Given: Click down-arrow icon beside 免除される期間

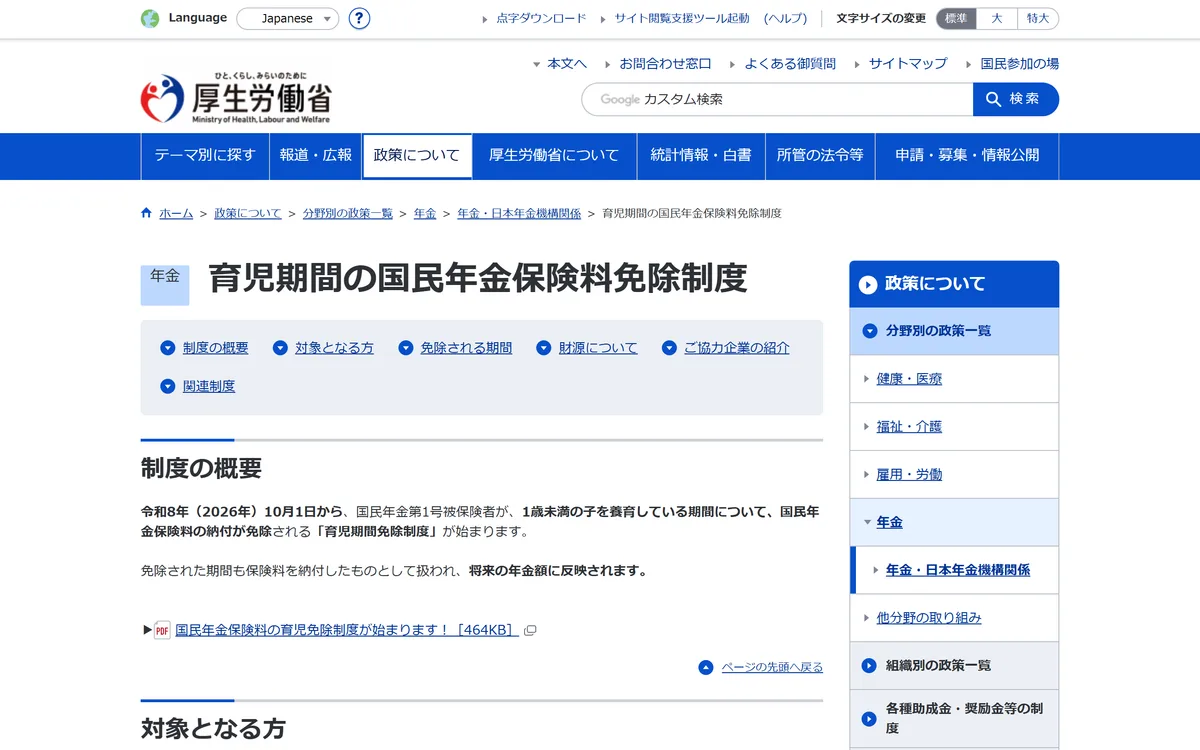Looking at the screenshot, I should tap(406, 348).
